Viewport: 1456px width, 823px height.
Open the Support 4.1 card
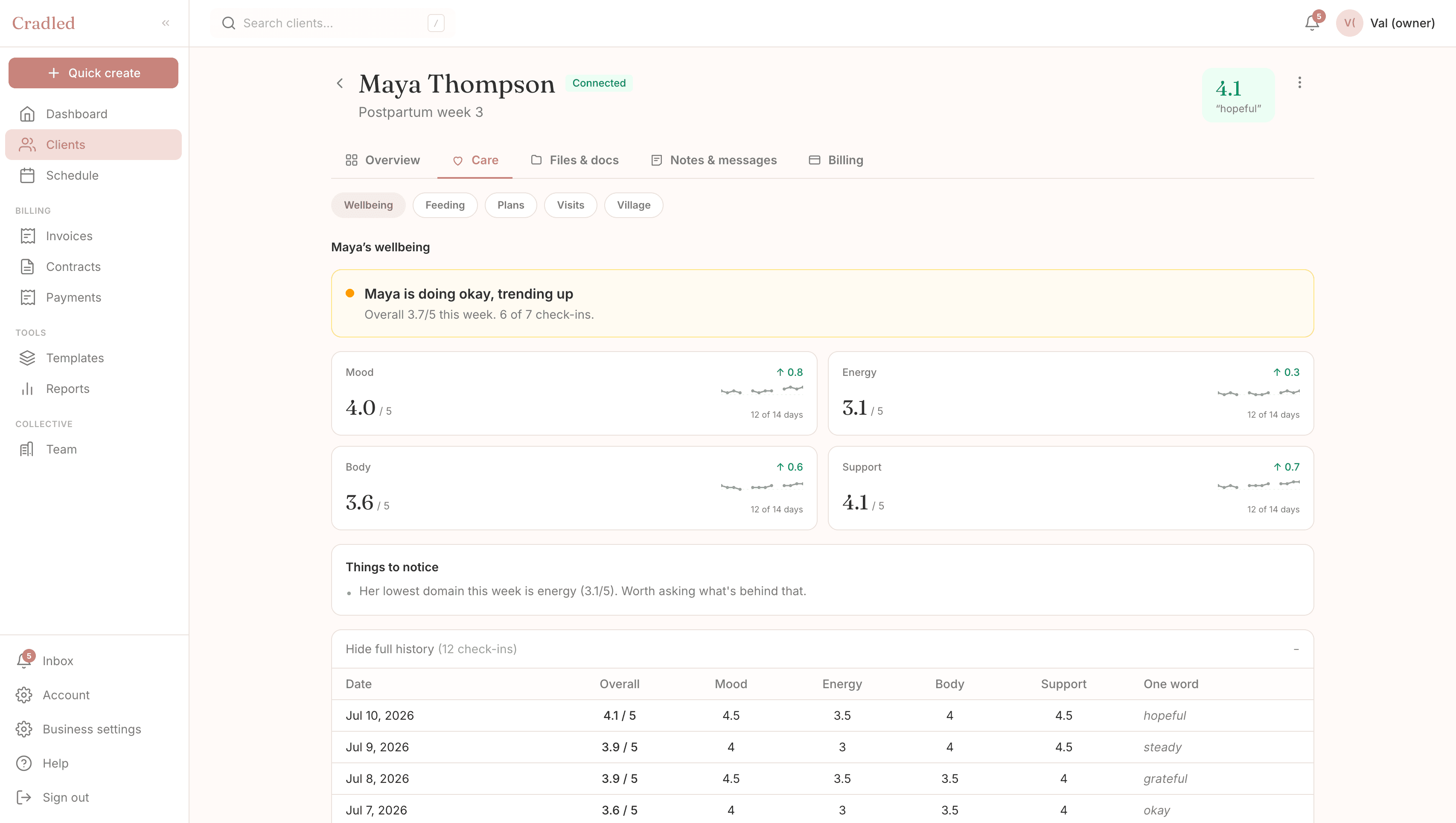point(1071,489)
